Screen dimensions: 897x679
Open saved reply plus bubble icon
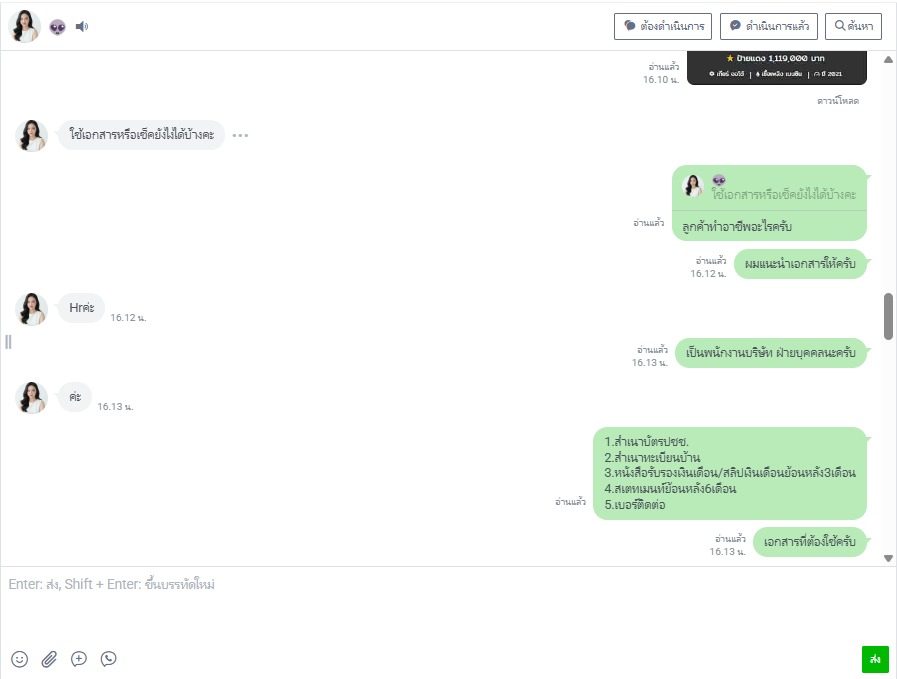point(79,659)
